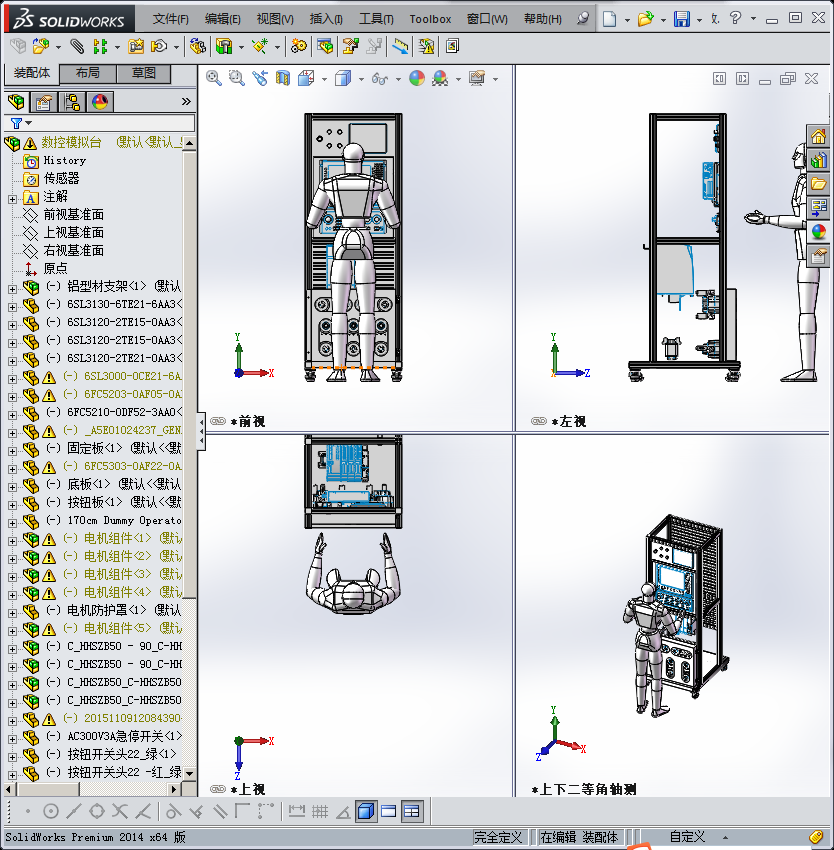Open the Hide/Show Items dropdown arrow

398,79
